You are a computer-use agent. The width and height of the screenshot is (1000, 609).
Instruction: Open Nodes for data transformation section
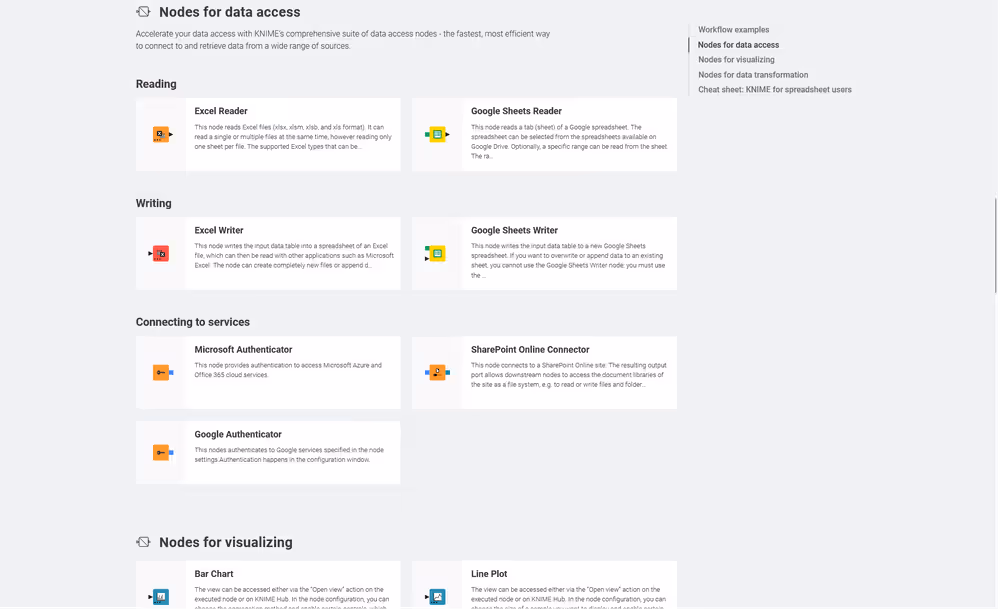(753, 74)
